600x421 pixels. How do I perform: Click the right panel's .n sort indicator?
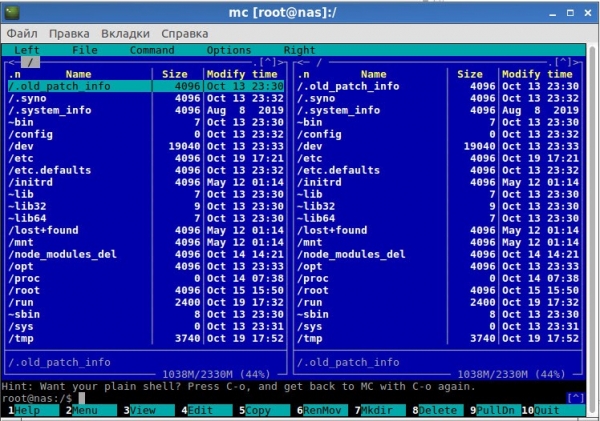point(304,74)
